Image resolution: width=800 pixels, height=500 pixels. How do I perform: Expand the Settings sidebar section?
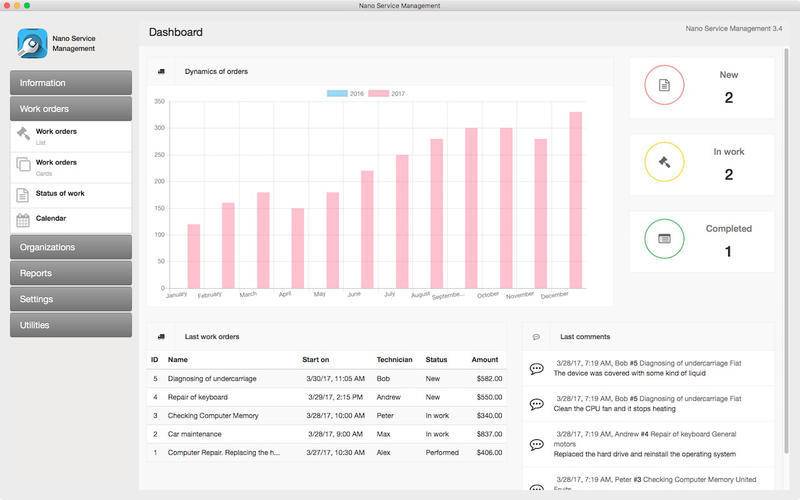tap(71, 299)
